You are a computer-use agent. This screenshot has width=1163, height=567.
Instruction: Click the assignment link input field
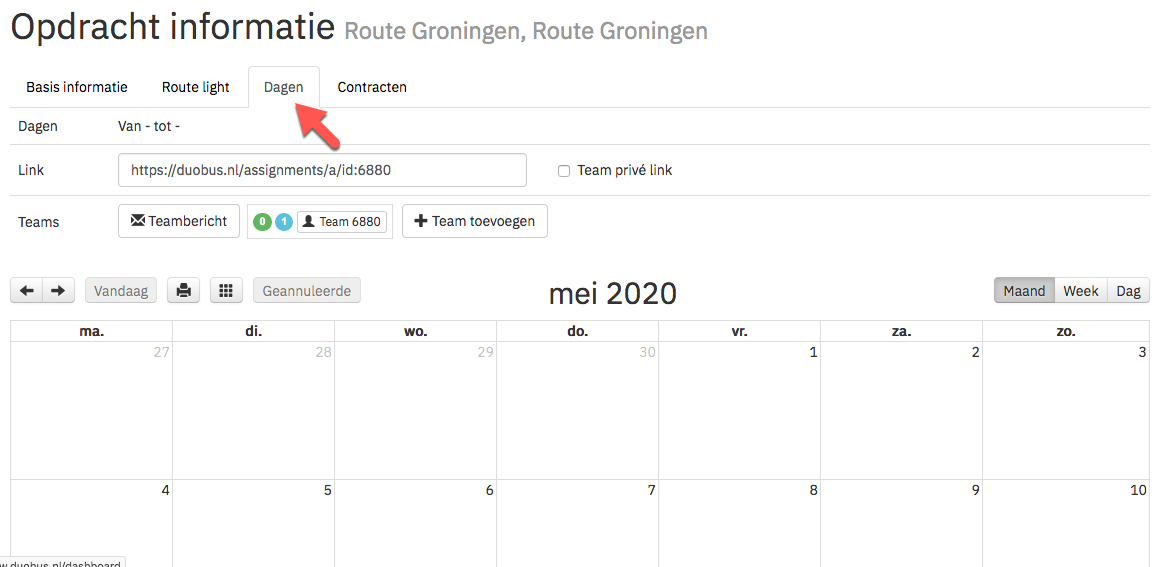click(x=322, y=170)
